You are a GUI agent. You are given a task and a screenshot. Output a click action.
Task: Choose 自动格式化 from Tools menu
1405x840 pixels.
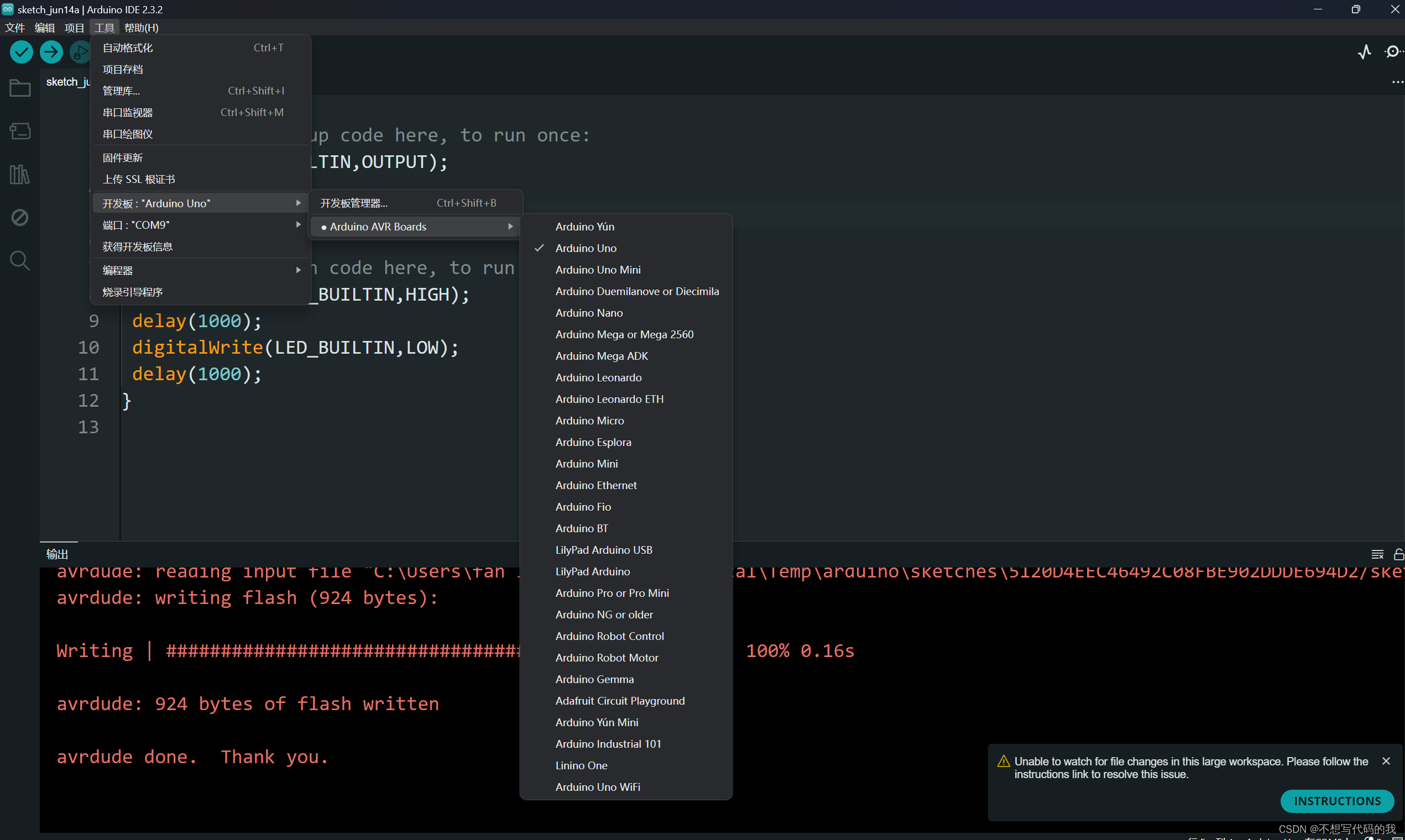coord(201,48)
